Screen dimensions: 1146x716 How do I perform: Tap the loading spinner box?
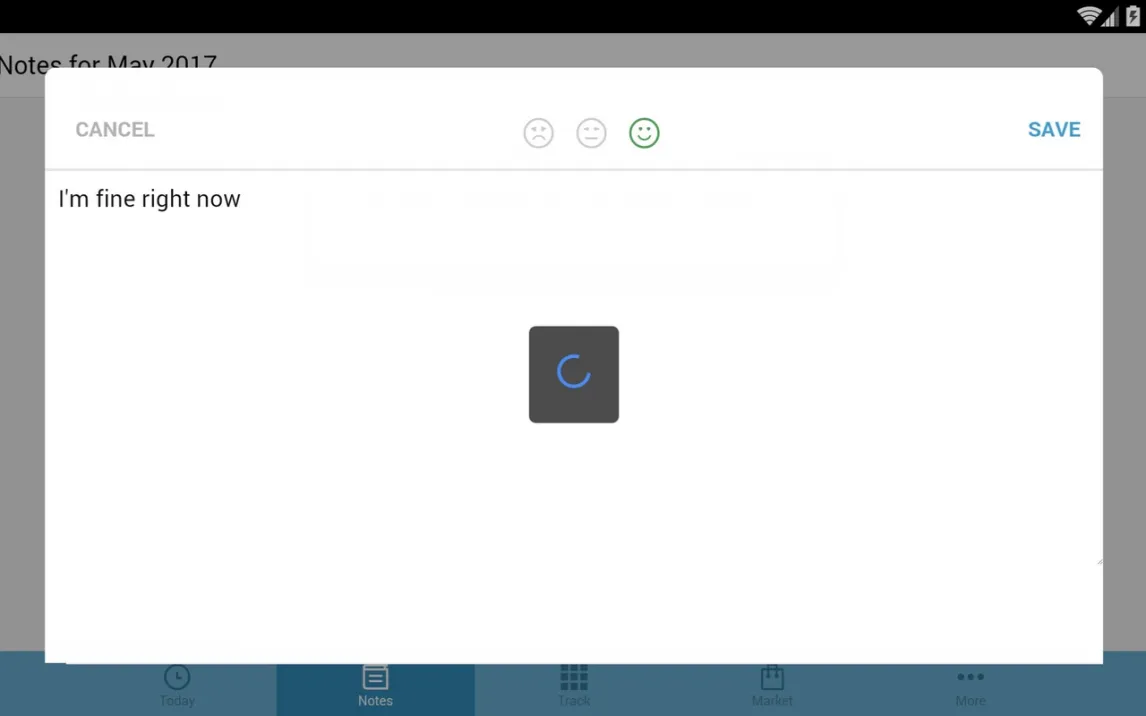click(574, 374)
